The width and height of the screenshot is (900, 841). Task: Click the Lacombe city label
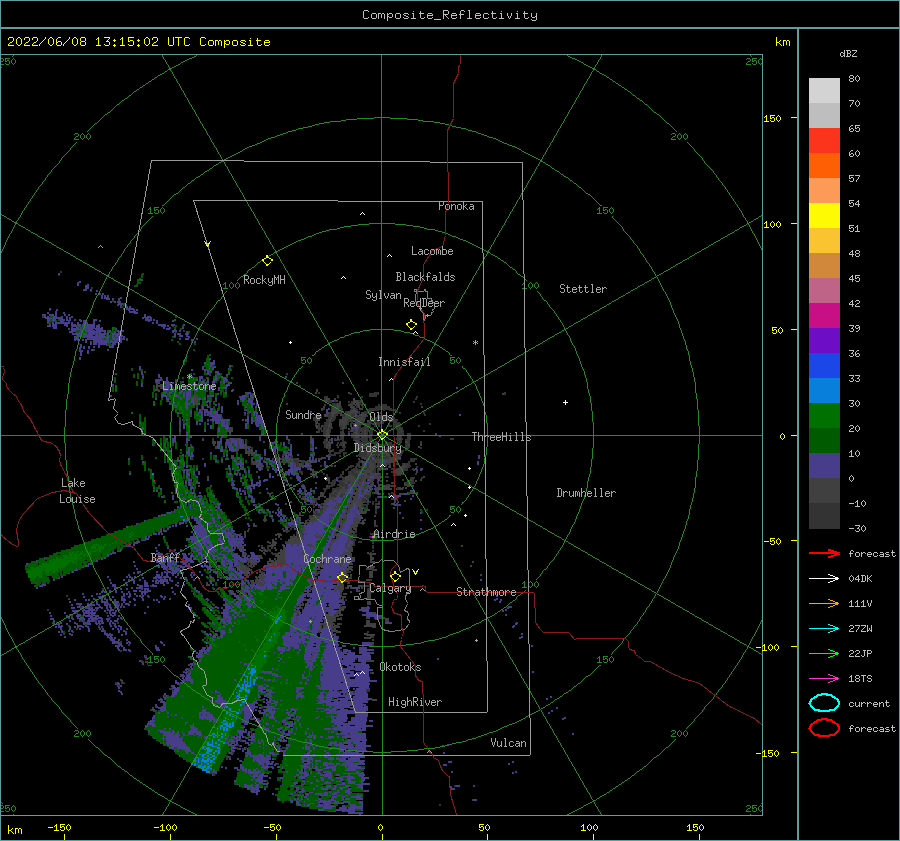[x=432, y=251]
